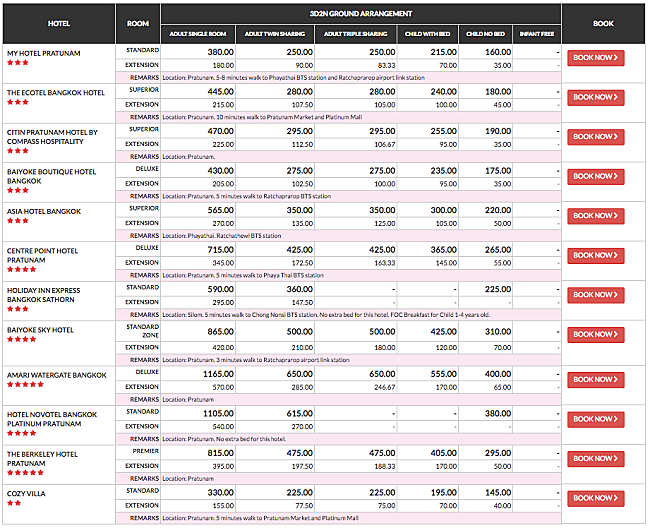Click Book Now for Cozy Villa
The image size is (650, 528).
596,498
